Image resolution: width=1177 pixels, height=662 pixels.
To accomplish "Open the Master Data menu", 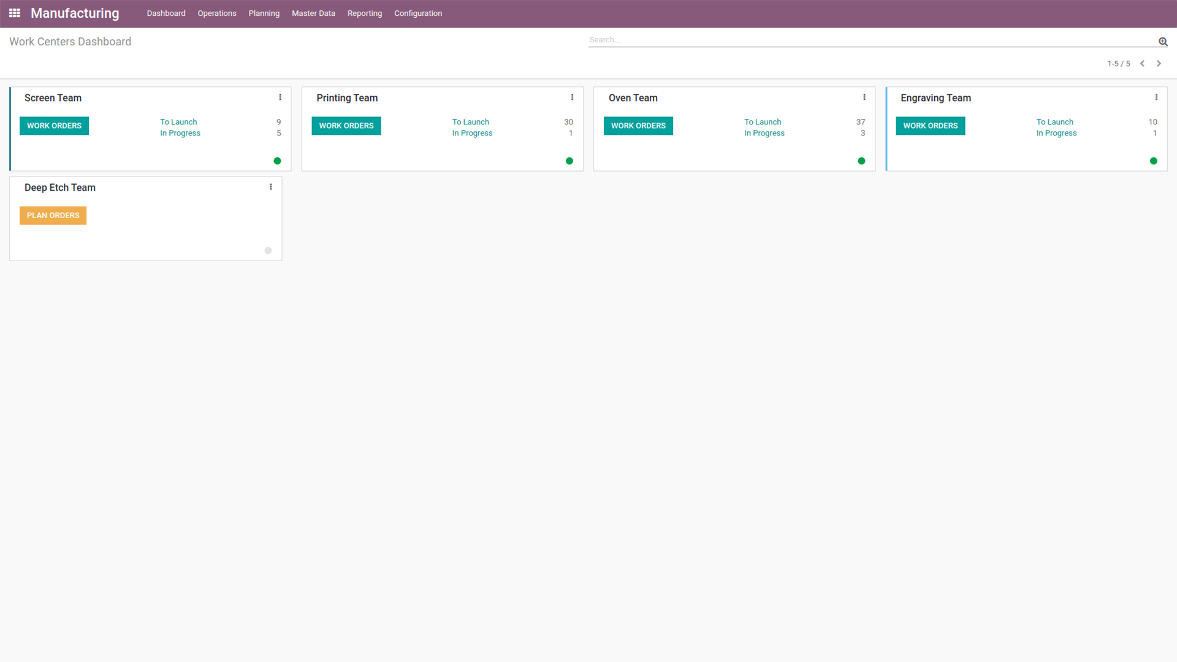I will (x=313, y=13).
